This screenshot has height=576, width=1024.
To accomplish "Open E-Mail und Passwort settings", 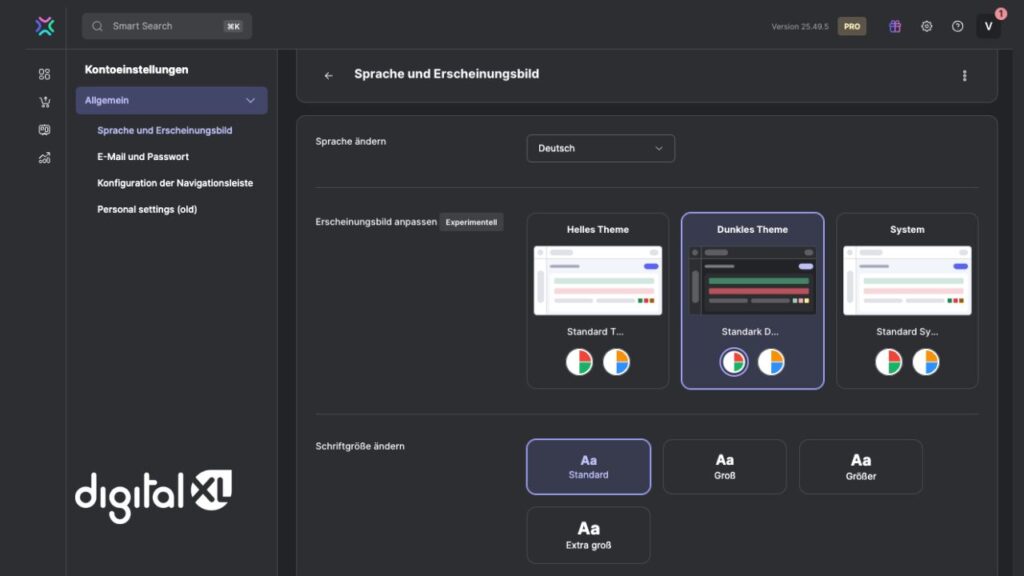I will 143,157.
